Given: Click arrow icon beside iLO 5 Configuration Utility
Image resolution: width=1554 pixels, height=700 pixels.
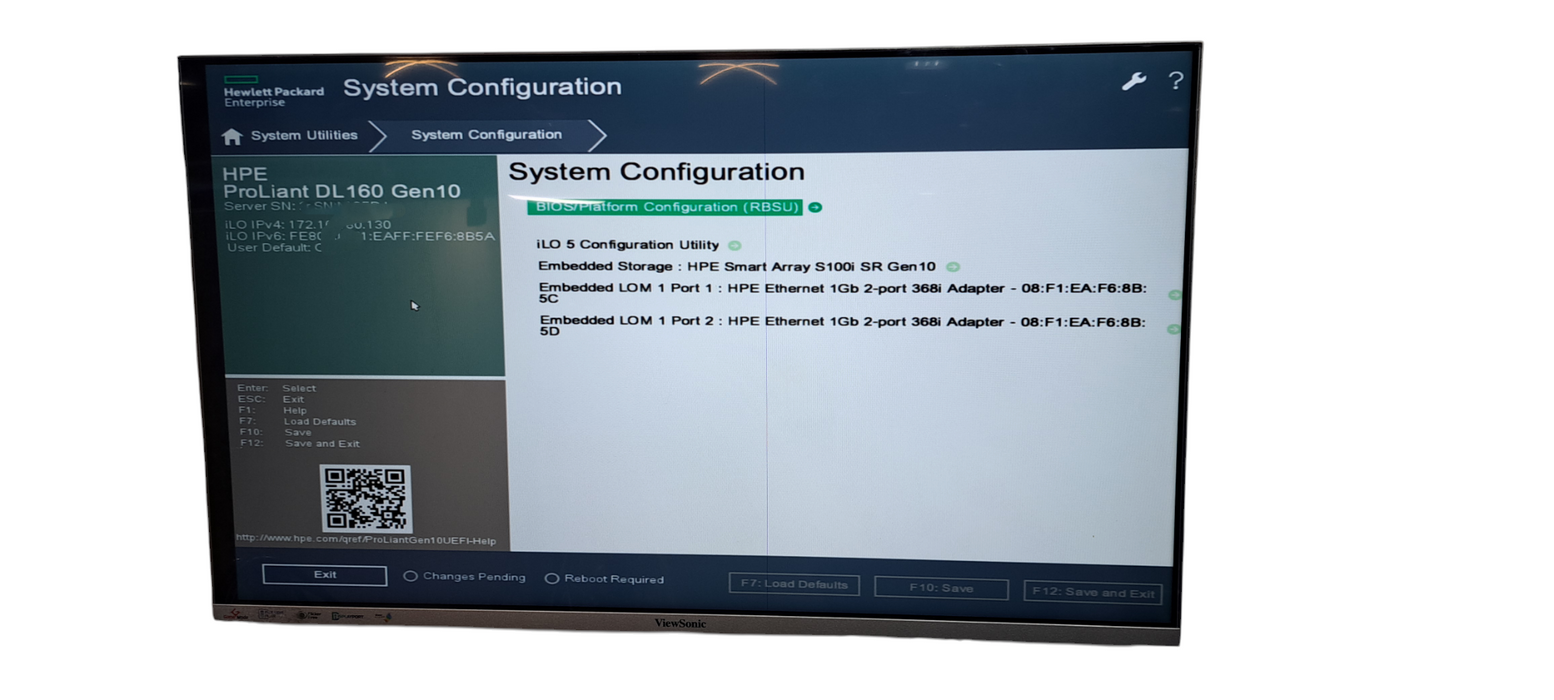Looking at the screenshot, I should point(735,245).
